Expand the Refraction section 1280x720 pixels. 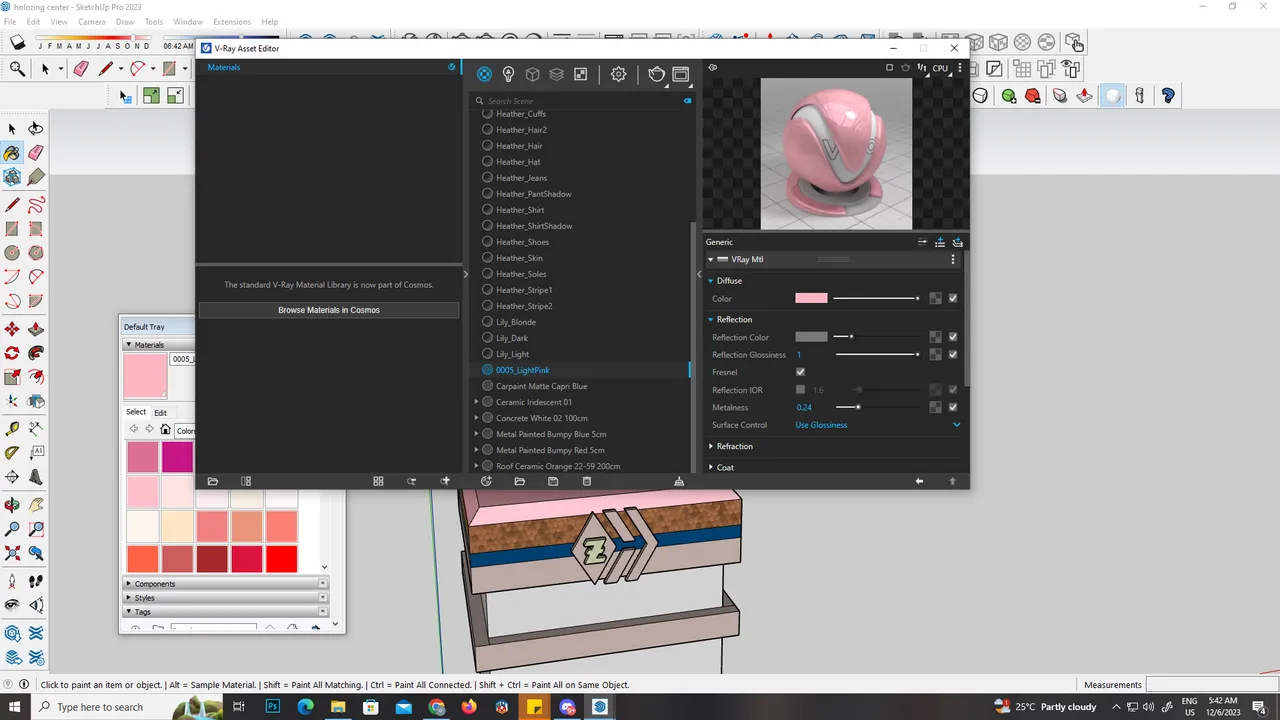point(711,446)
